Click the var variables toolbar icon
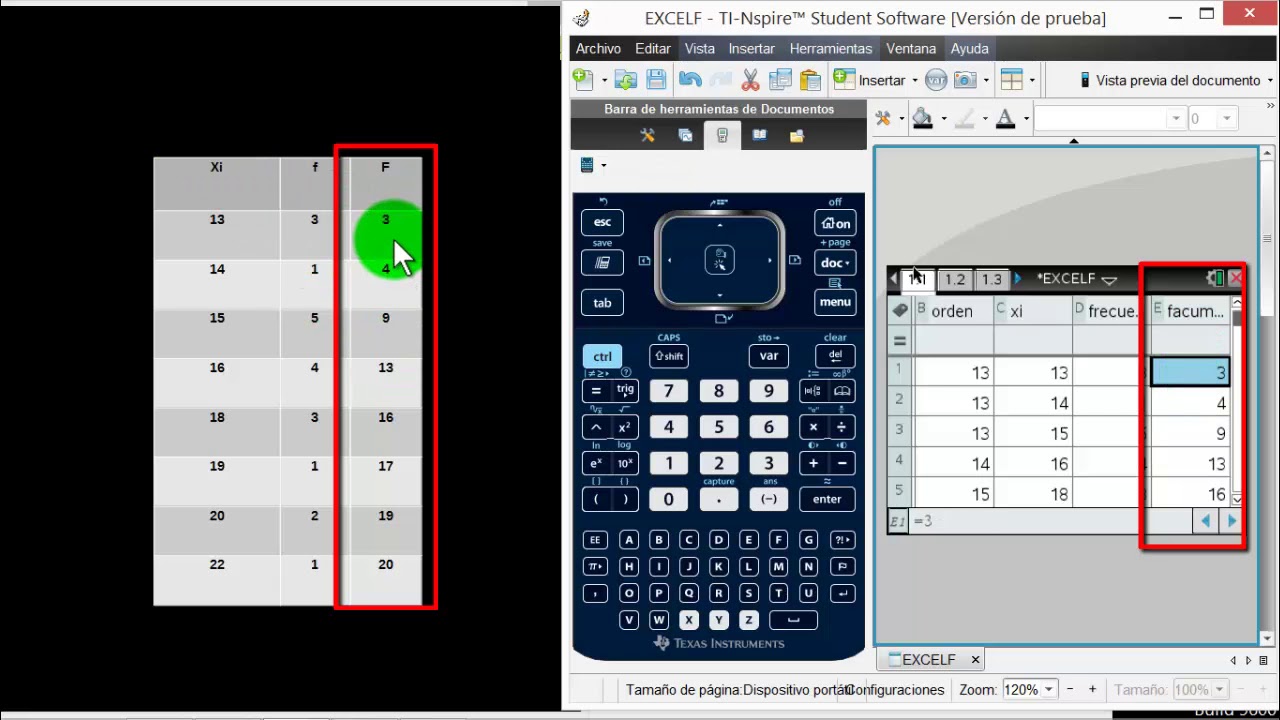This screenshot has width=1280, height=720. pos(936,80)
